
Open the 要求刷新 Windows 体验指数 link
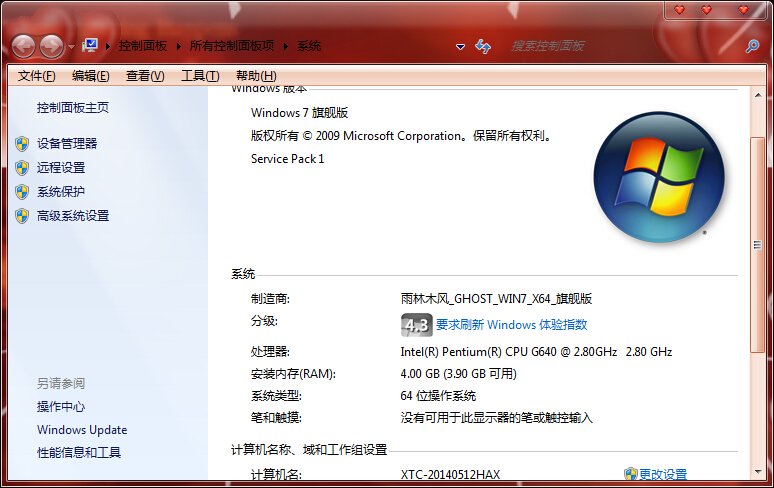pyautogui.click(x=511, y=325)
